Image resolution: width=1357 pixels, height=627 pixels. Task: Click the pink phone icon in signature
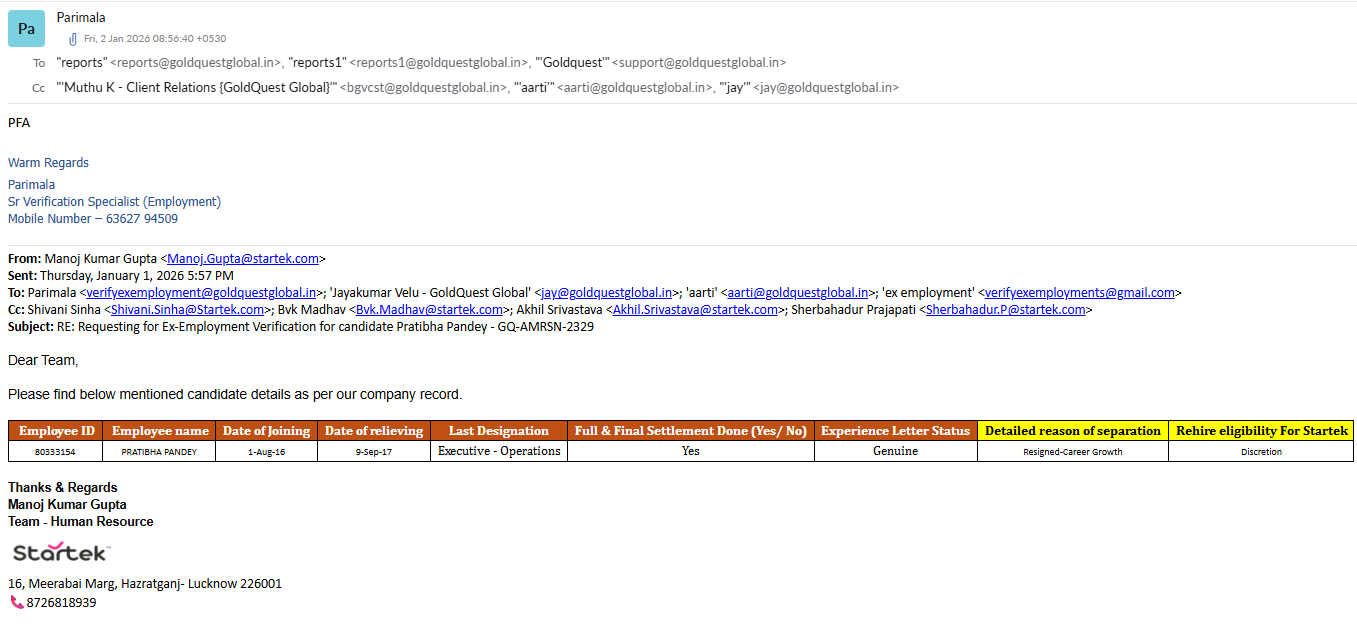tap(16, 602)
